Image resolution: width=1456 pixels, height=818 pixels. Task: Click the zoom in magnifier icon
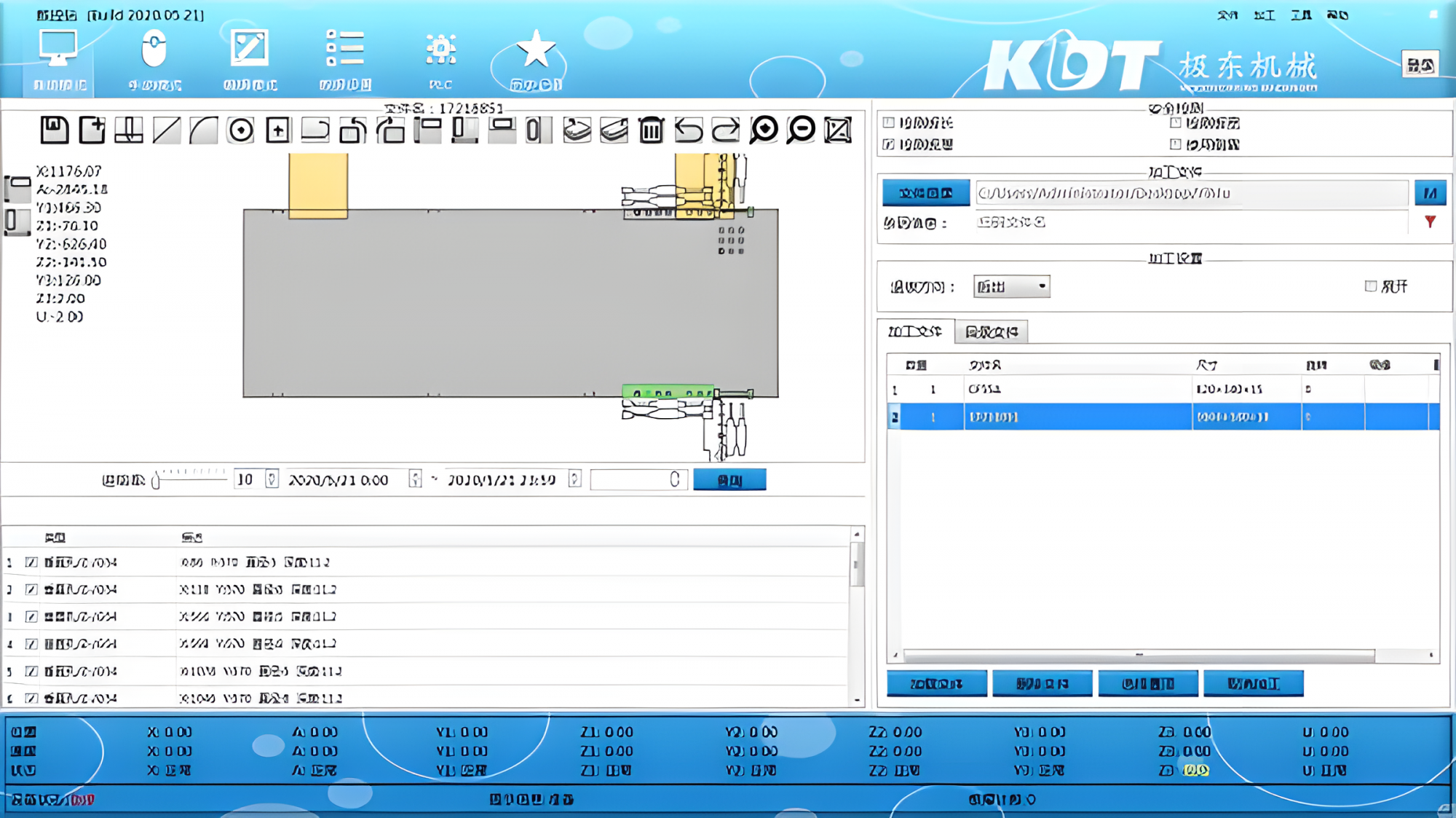pos(764,130)
